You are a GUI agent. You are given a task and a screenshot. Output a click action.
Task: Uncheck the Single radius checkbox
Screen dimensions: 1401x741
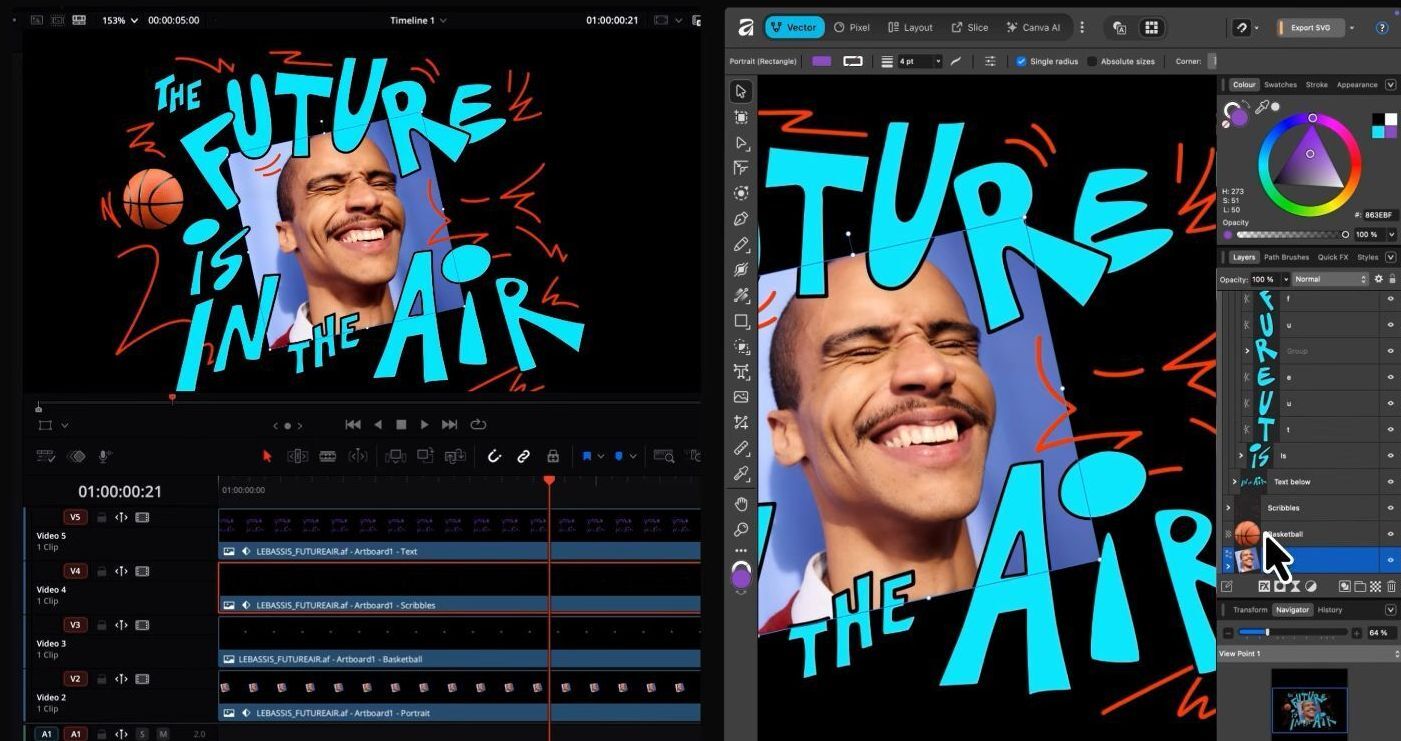point(1021,61)
